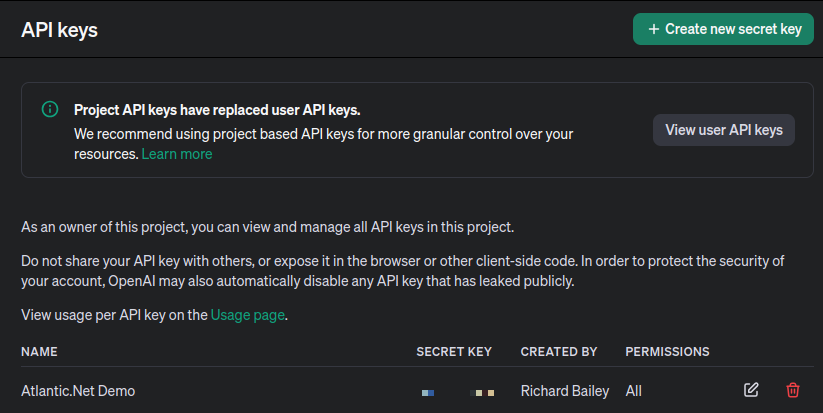Viewport: 823px width, 413px height.
Task: Click the 'As an owner' paragraph
Action: pos(267,227)
